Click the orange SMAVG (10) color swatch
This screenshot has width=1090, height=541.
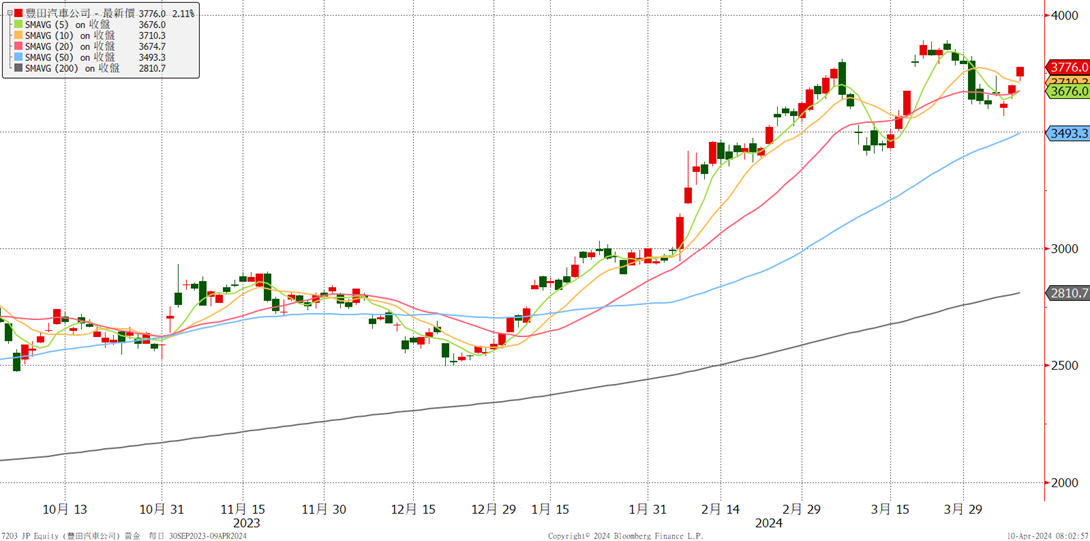click(19, 35)
